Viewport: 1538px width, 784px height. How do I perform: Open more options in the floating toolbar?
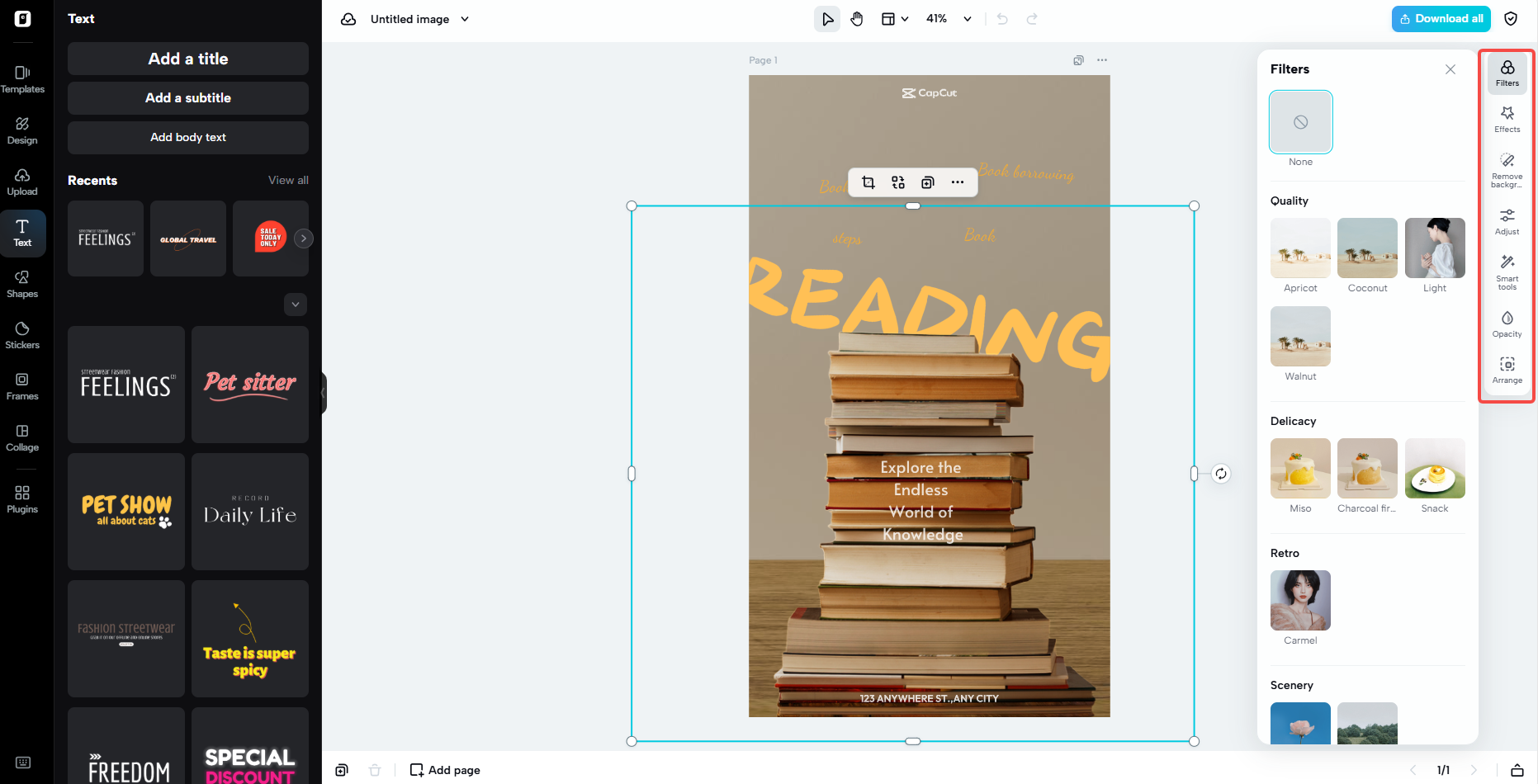click(957, 182)
